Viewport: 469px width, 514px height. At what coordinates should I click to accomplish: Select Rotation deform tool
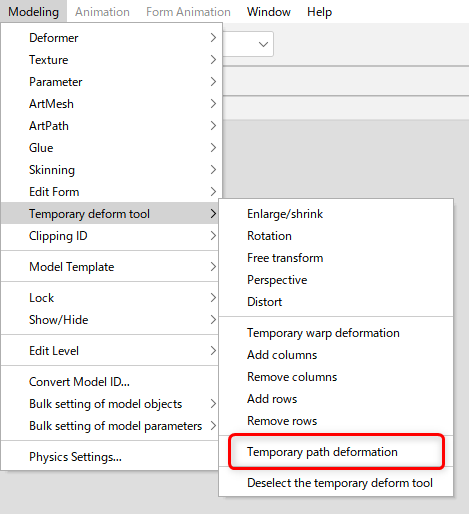coord(336,236)
